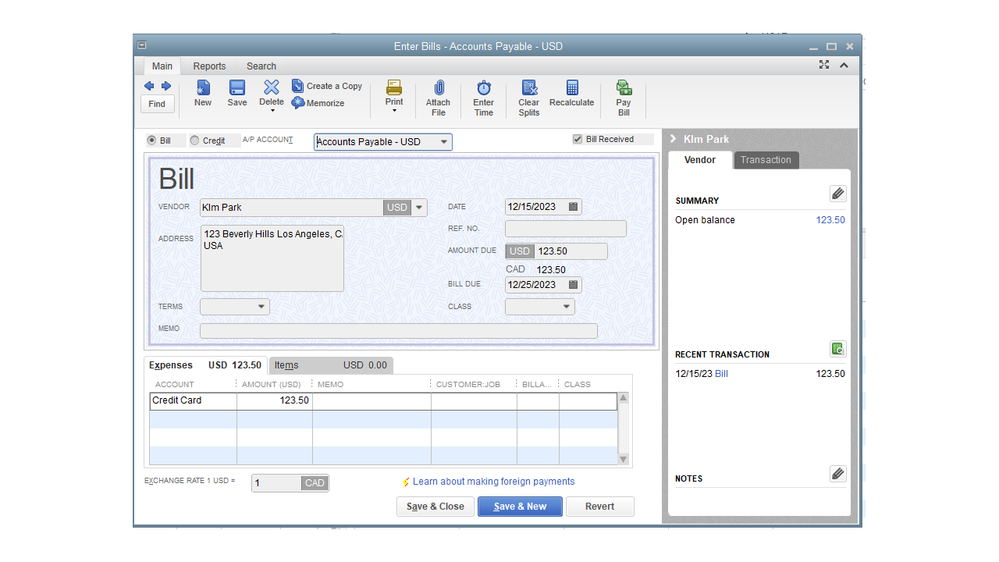Screen dimensions: 999x562
Task: Switch to the Reports tab
Action: 209,66
